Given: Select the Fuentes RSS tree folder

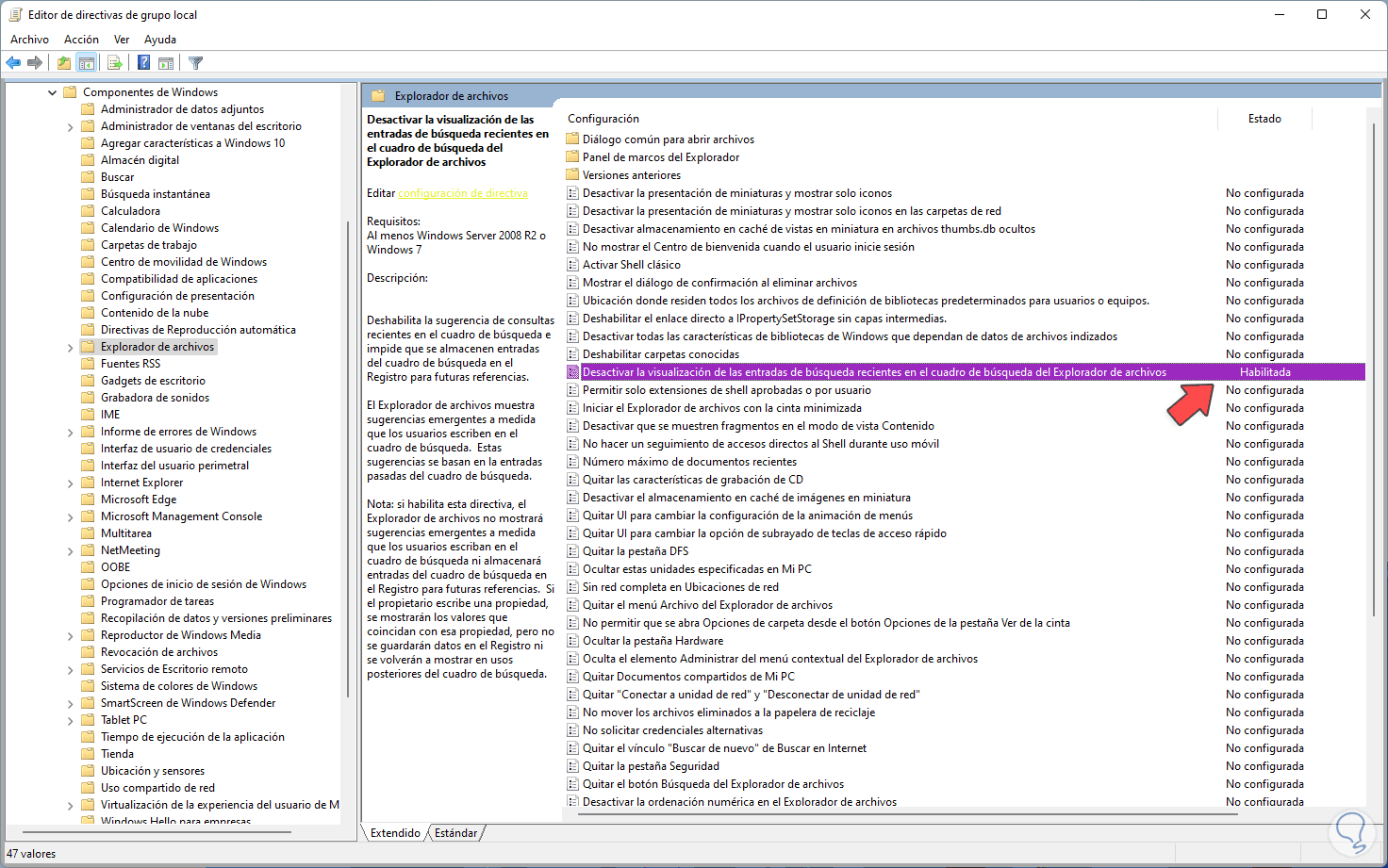Looking at the screenshot, I should tap(130, 364).
